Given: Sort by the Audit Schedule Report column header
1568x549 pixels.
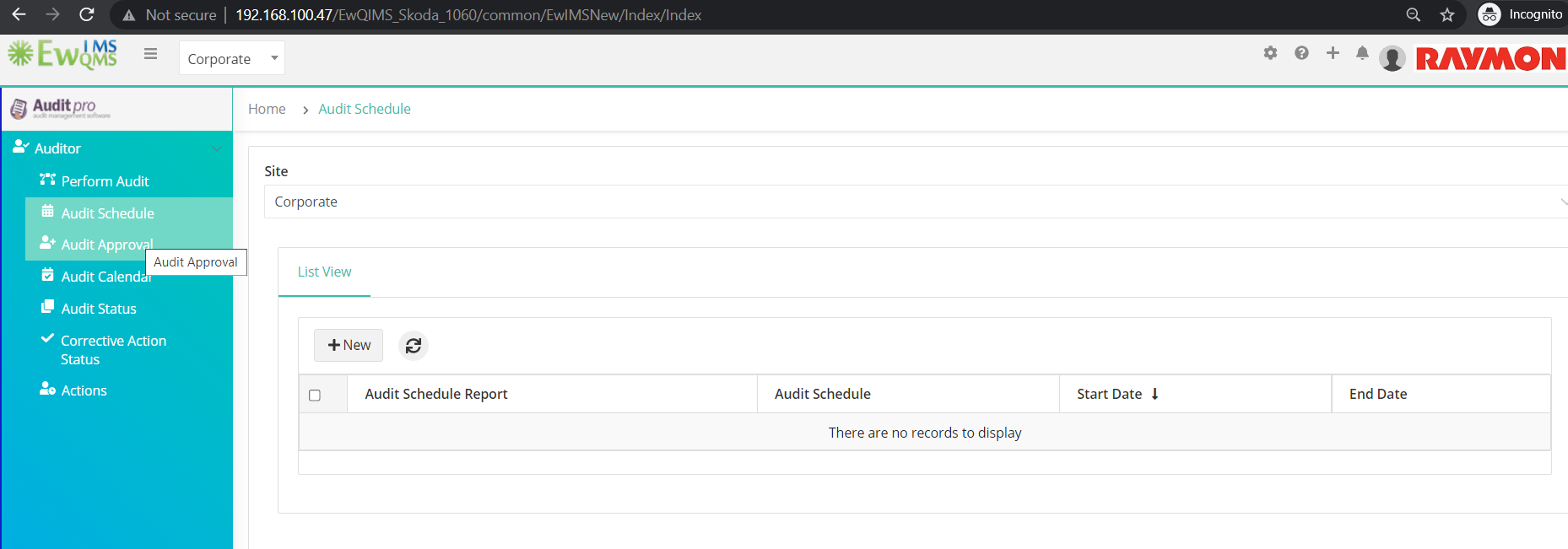Looking at the screenshot, I should [x=436, y=394].
